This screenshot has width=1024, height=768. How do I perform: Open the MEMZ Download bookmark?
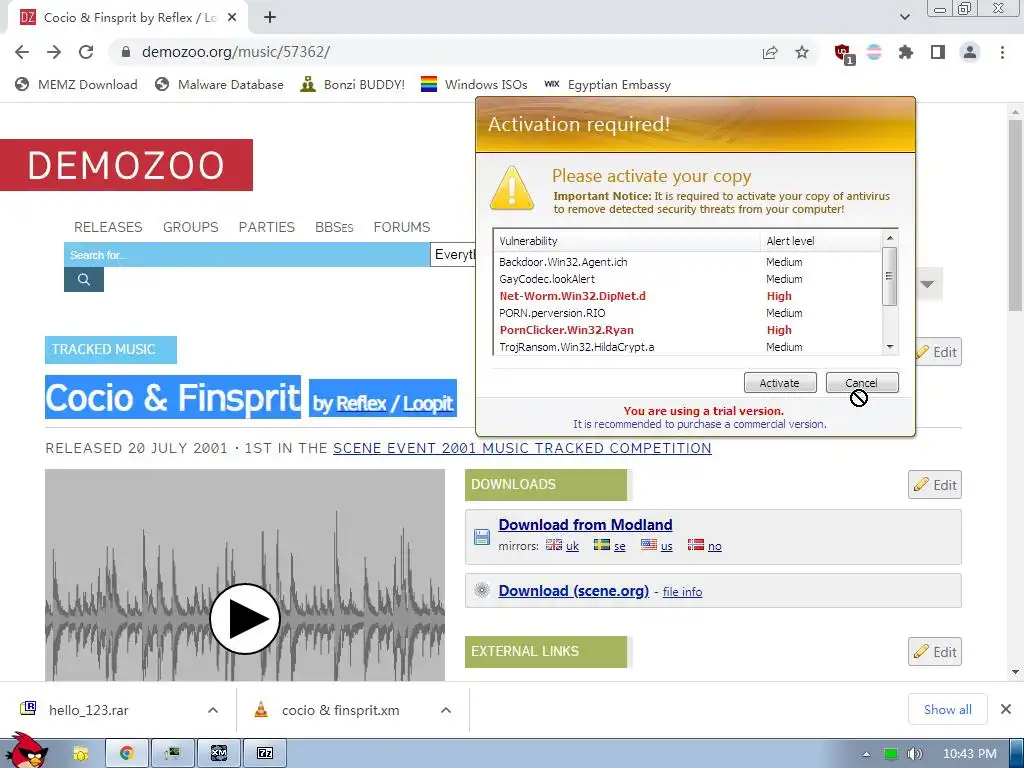pyautogui.click(x=76, y=84)
